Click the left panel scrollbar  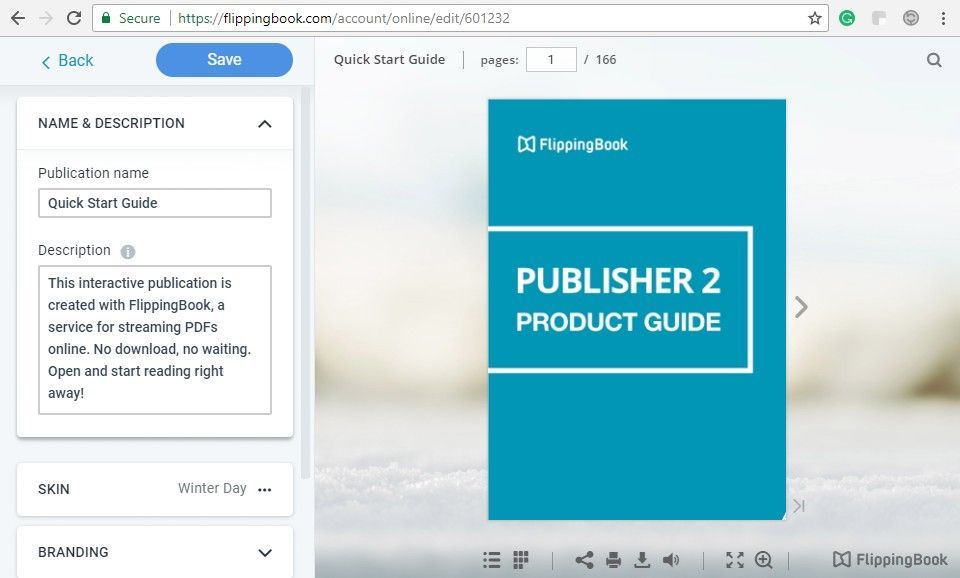pos(306,282)
